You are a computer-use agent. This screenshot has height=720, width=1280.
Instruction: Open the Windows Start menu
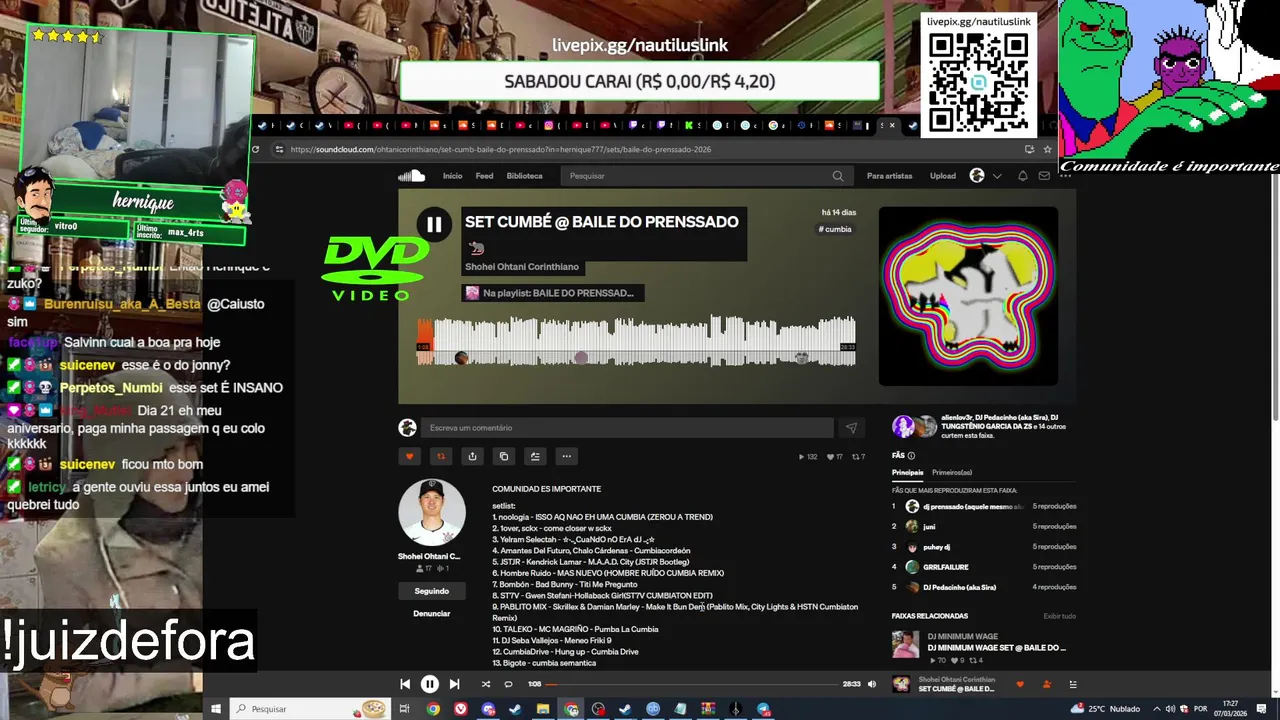215,709
